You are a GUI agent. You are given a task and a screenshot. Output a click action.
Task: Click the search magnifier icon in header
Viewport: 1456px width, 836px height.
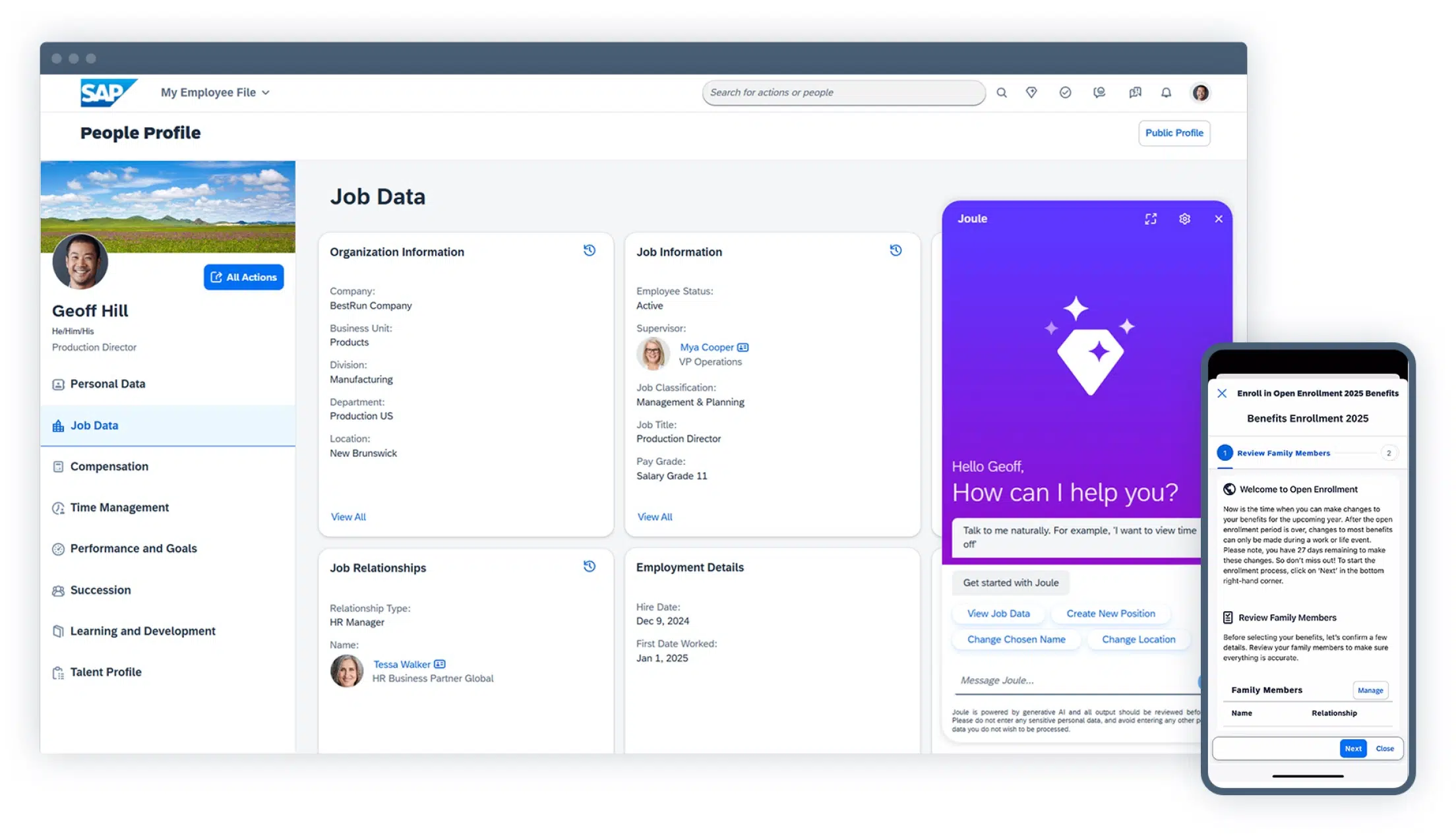pyautogui.click(x=1001, y=93)
